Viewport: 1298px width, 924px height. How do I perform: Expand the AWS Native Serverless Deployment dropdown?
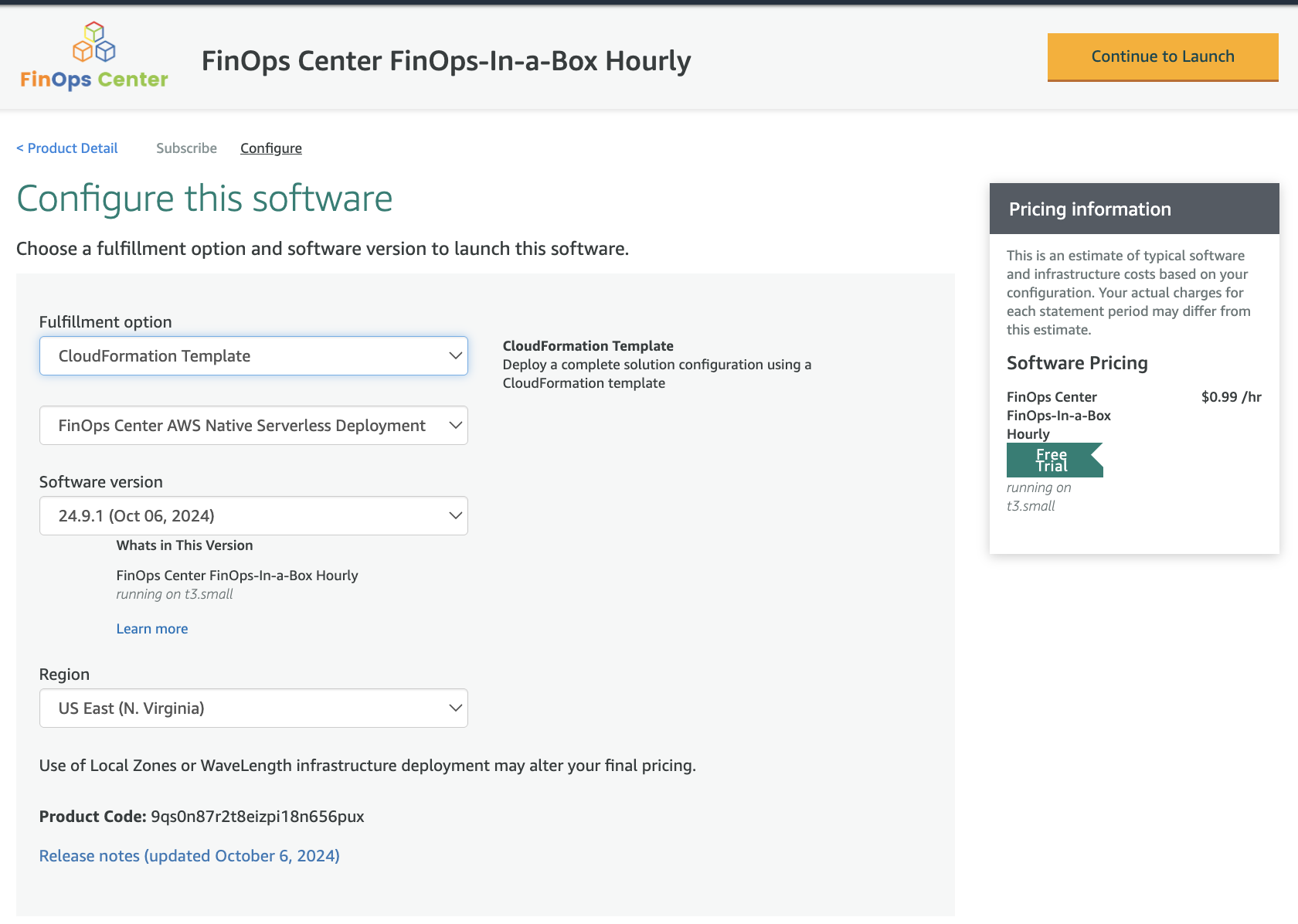point(253,426)
